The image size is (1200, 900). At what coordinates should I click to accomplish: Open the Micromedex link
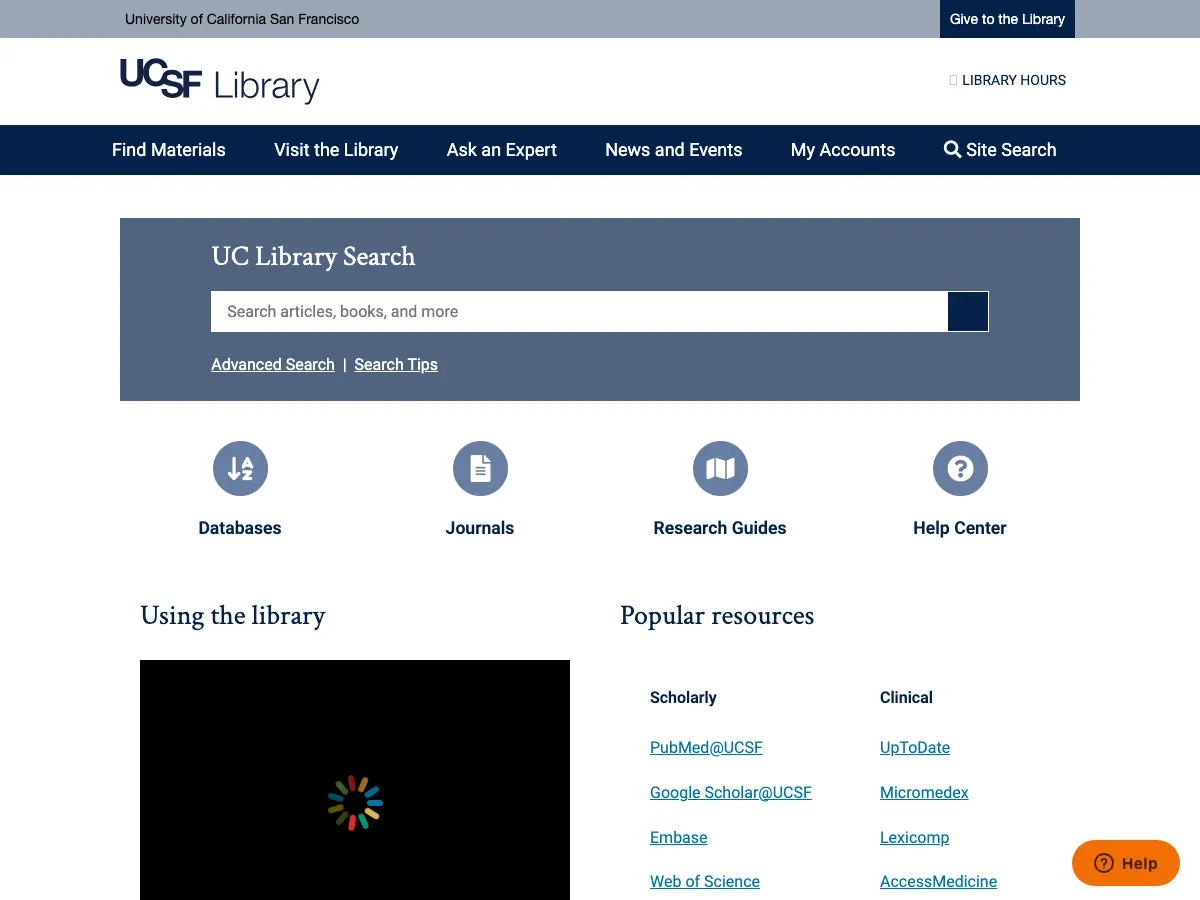coord(924,792)
